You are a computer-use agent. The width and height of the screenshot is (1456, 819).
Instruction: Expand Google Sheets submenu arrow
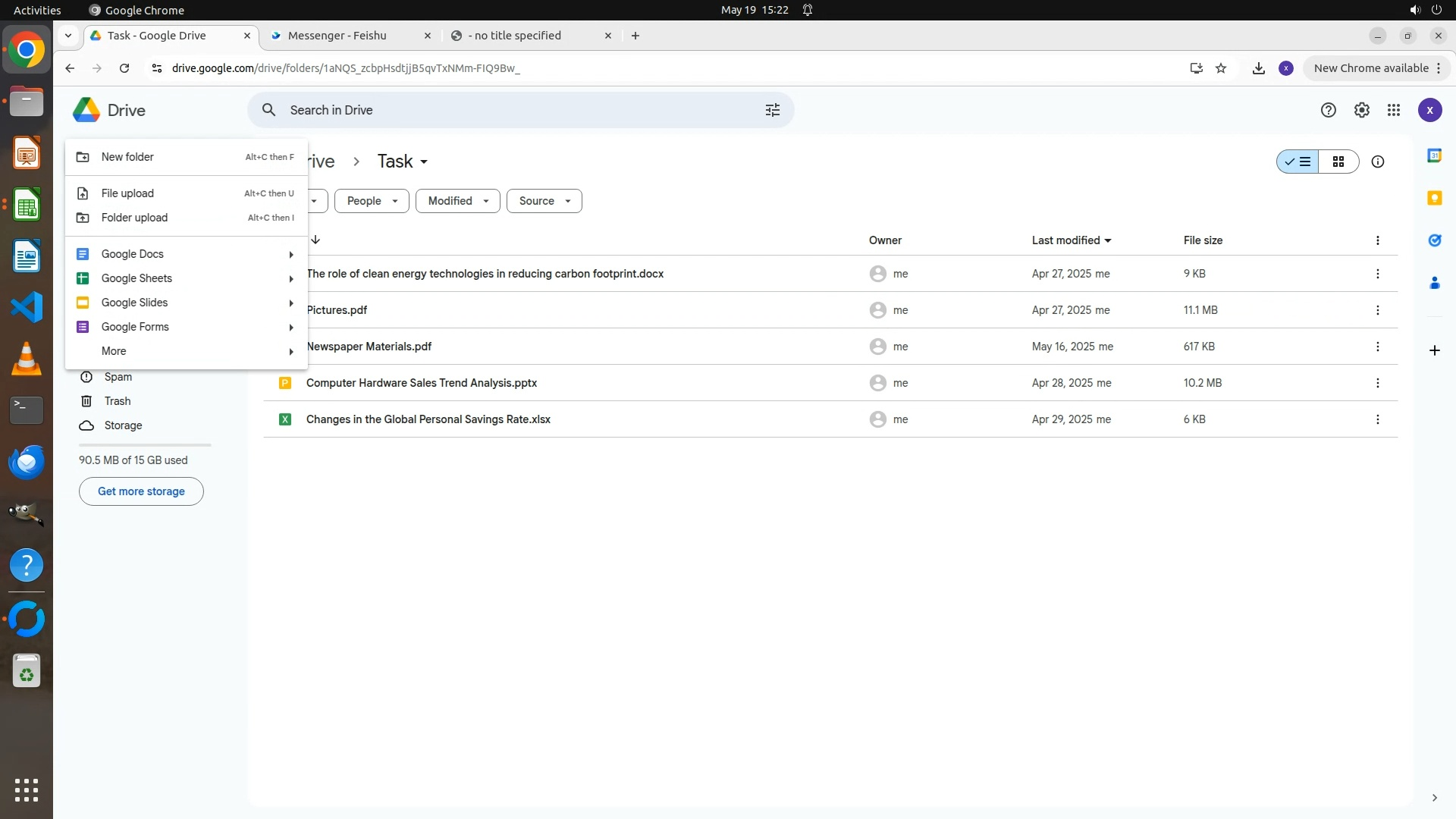click(x=290, y=278)
